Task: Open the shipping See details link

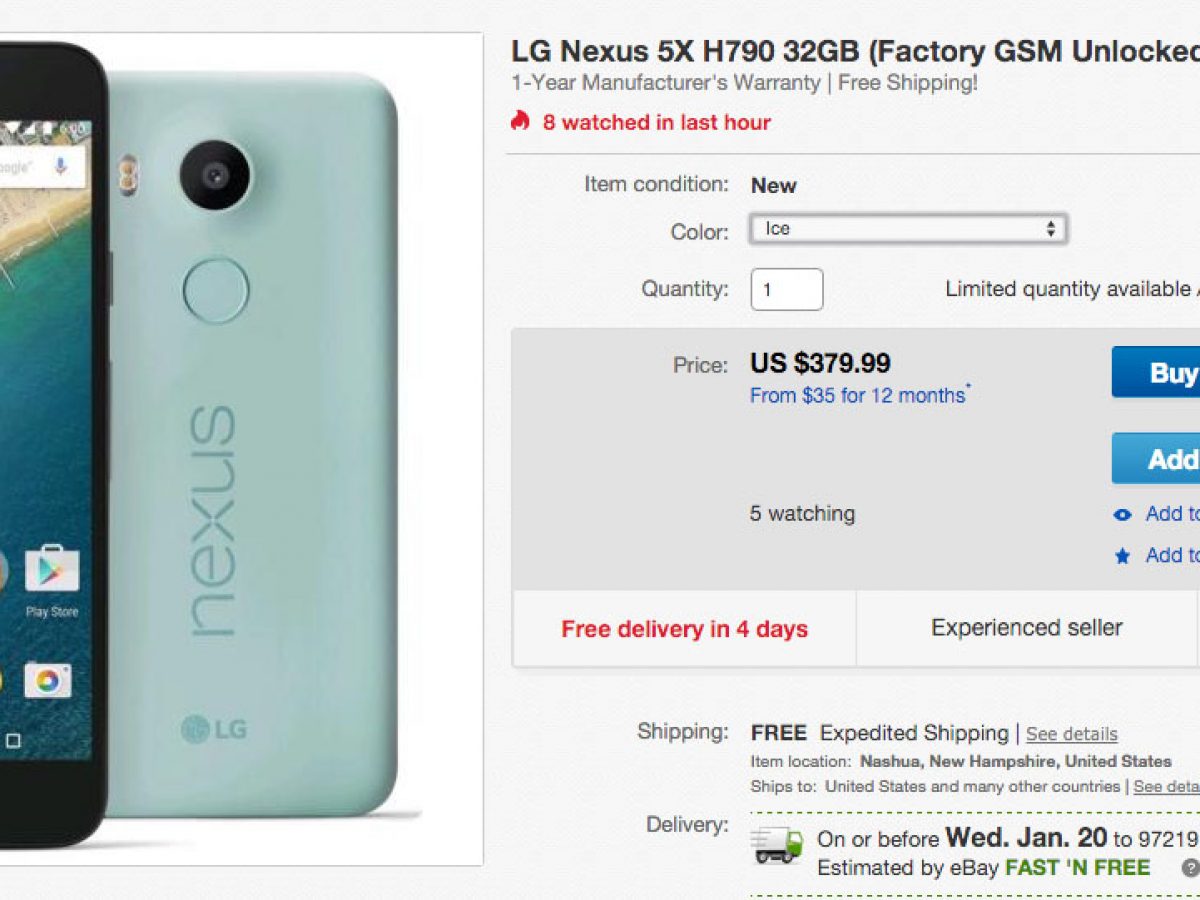Action: coord(1072,734)
